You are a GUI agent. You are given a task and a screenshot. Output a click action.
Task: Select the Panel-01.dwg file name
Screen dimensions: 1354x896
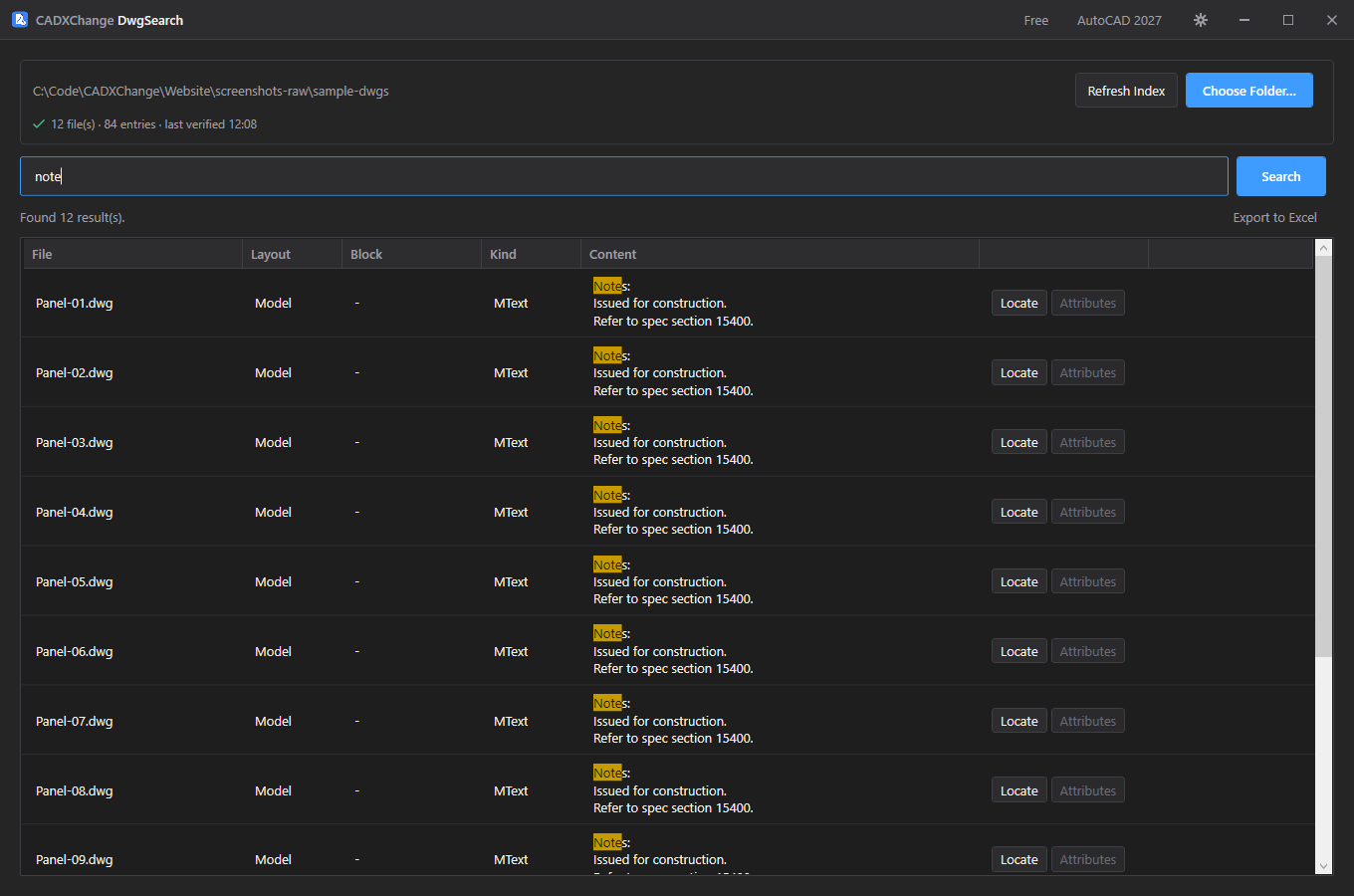pyautogui.click(x=75, y=304)
